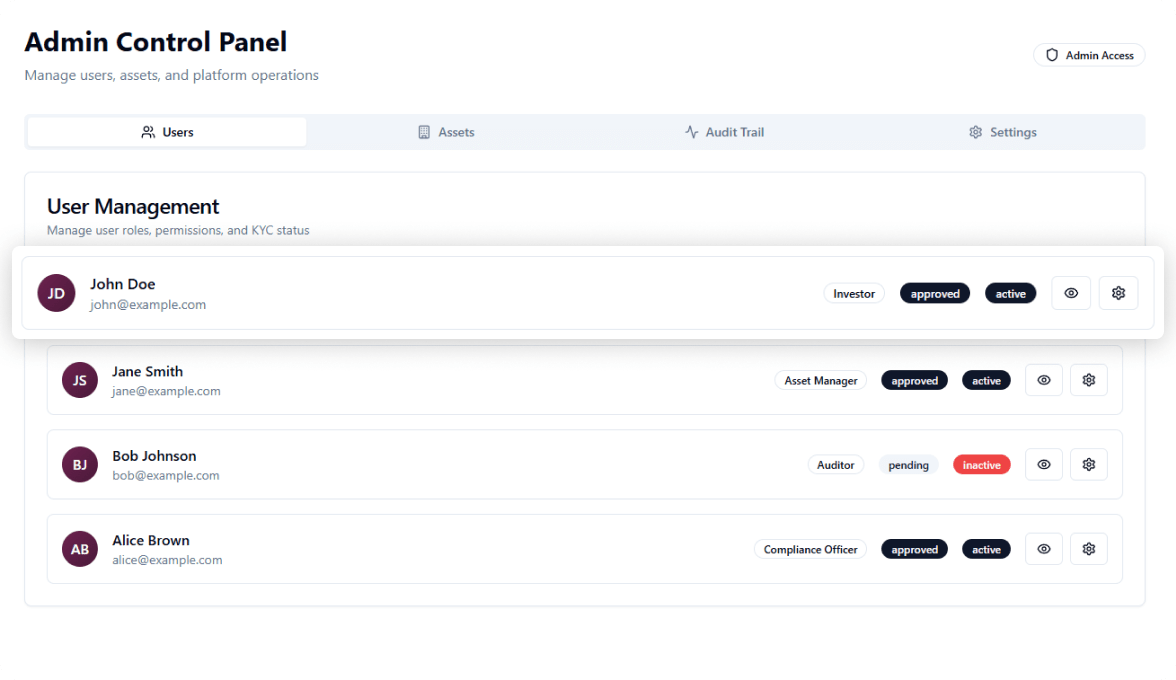This screenshot has width=1176, height=680.
Task: Click the JS avatar for Jane Smith
Action: [x=80, y=380]
